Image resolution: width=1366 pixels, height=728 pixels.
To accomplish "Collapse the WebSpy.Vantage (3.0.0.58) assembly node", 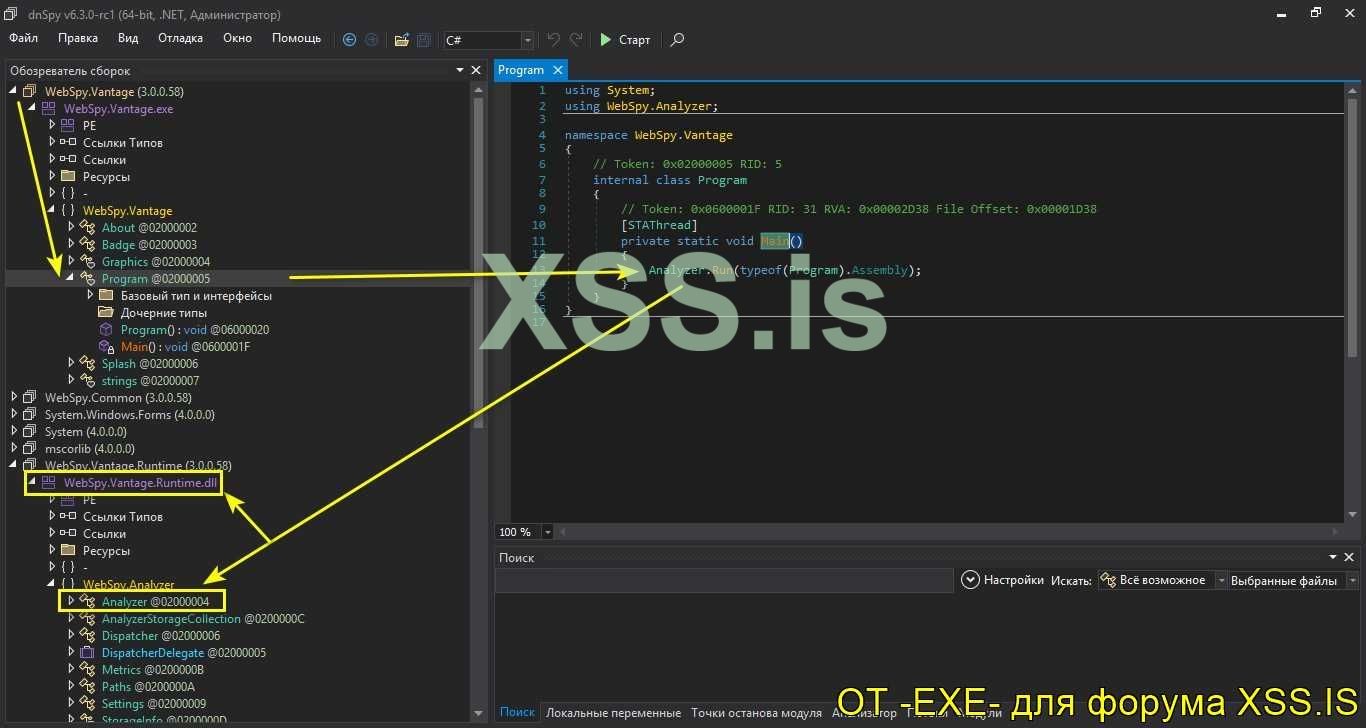I will (13, 92).
